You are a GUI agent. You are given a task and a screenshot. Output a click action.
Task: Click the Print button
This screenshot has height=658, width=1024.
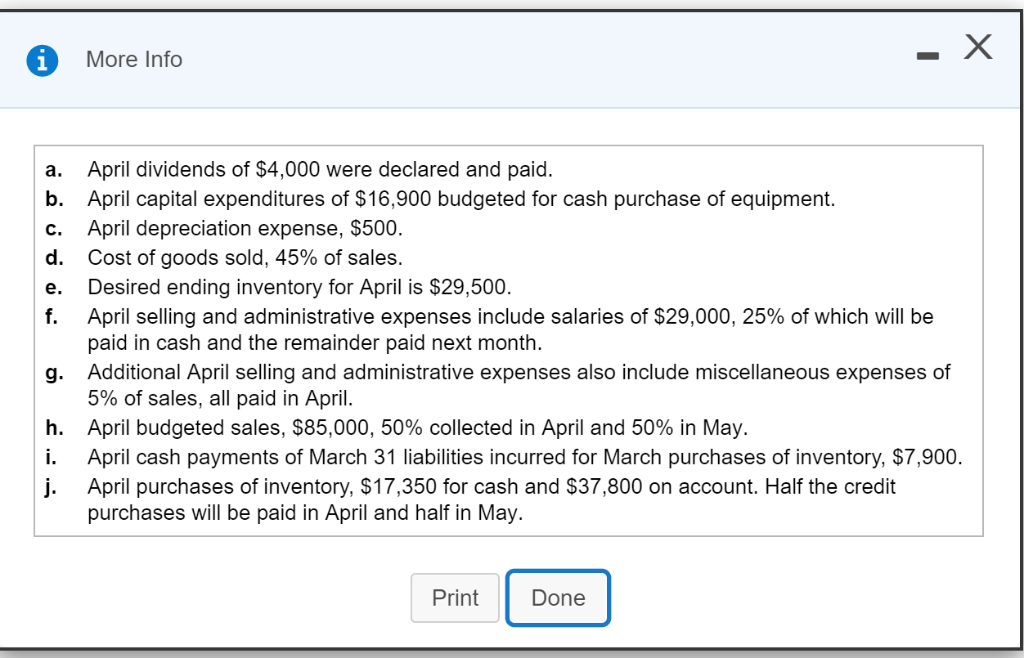click(x=455, y=597)
